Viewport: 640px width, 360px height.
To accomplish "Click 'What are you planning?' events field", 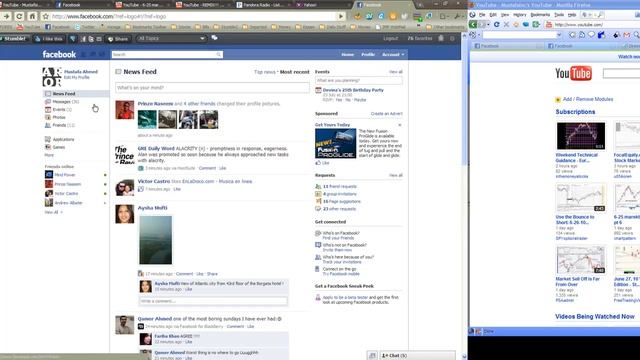I will [x=358, y=80].
